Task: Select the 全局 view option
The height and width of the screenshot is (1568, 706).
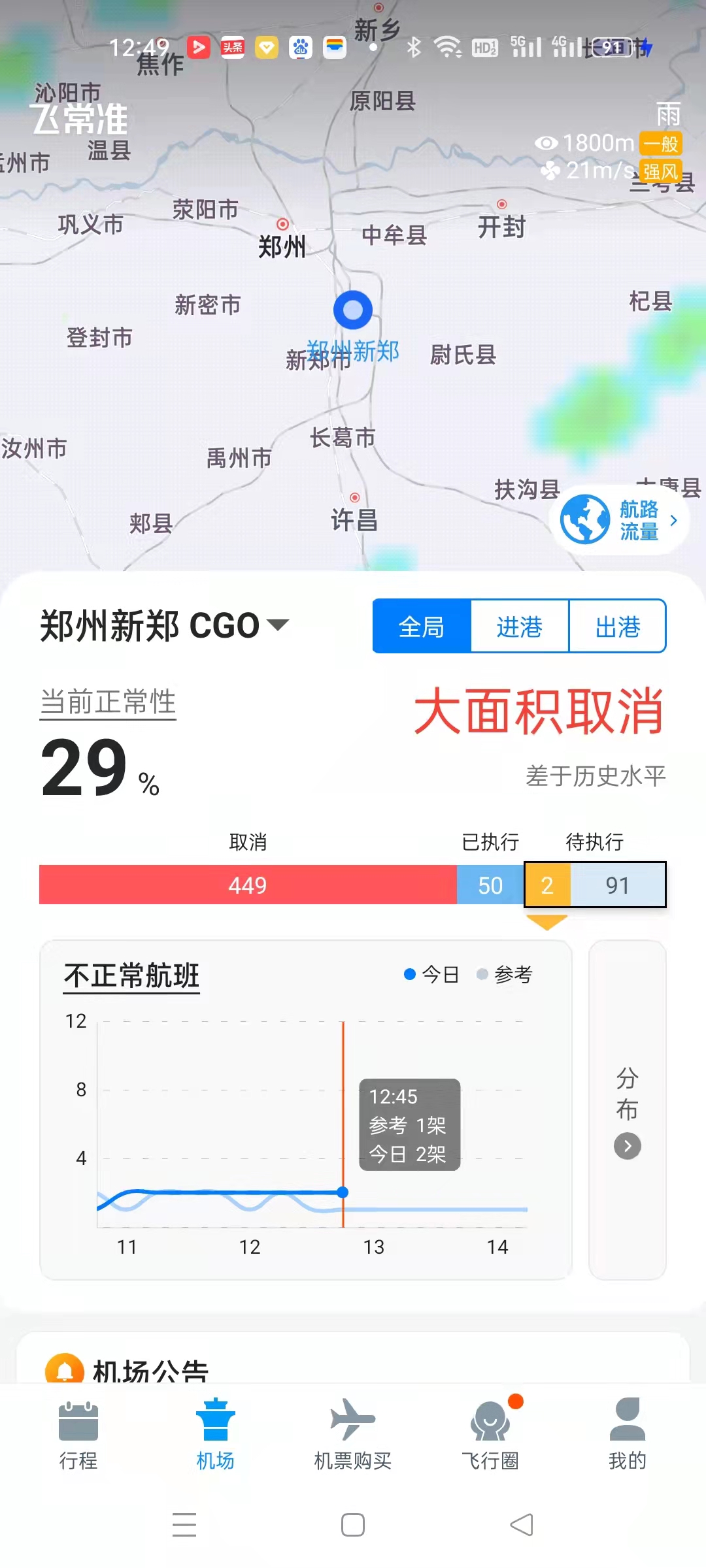Action: click(x=422, y=627)
